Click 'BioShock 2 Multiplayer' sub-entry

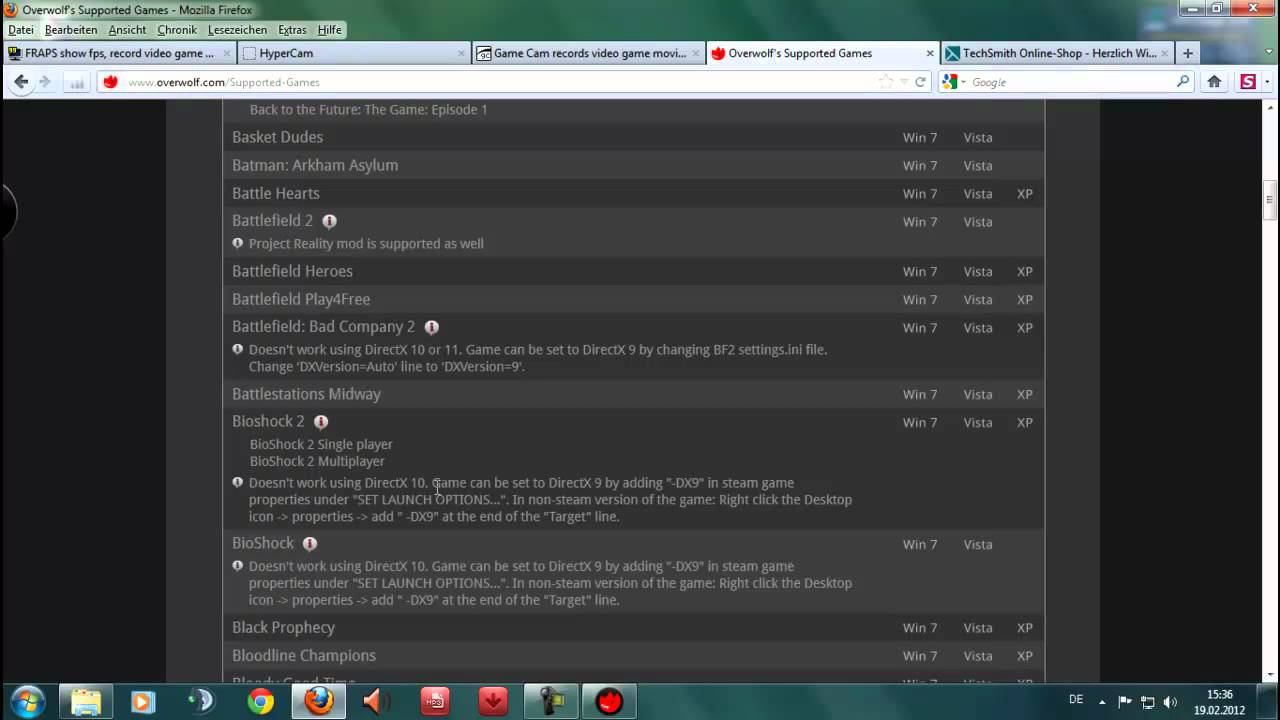pos(317,461)
